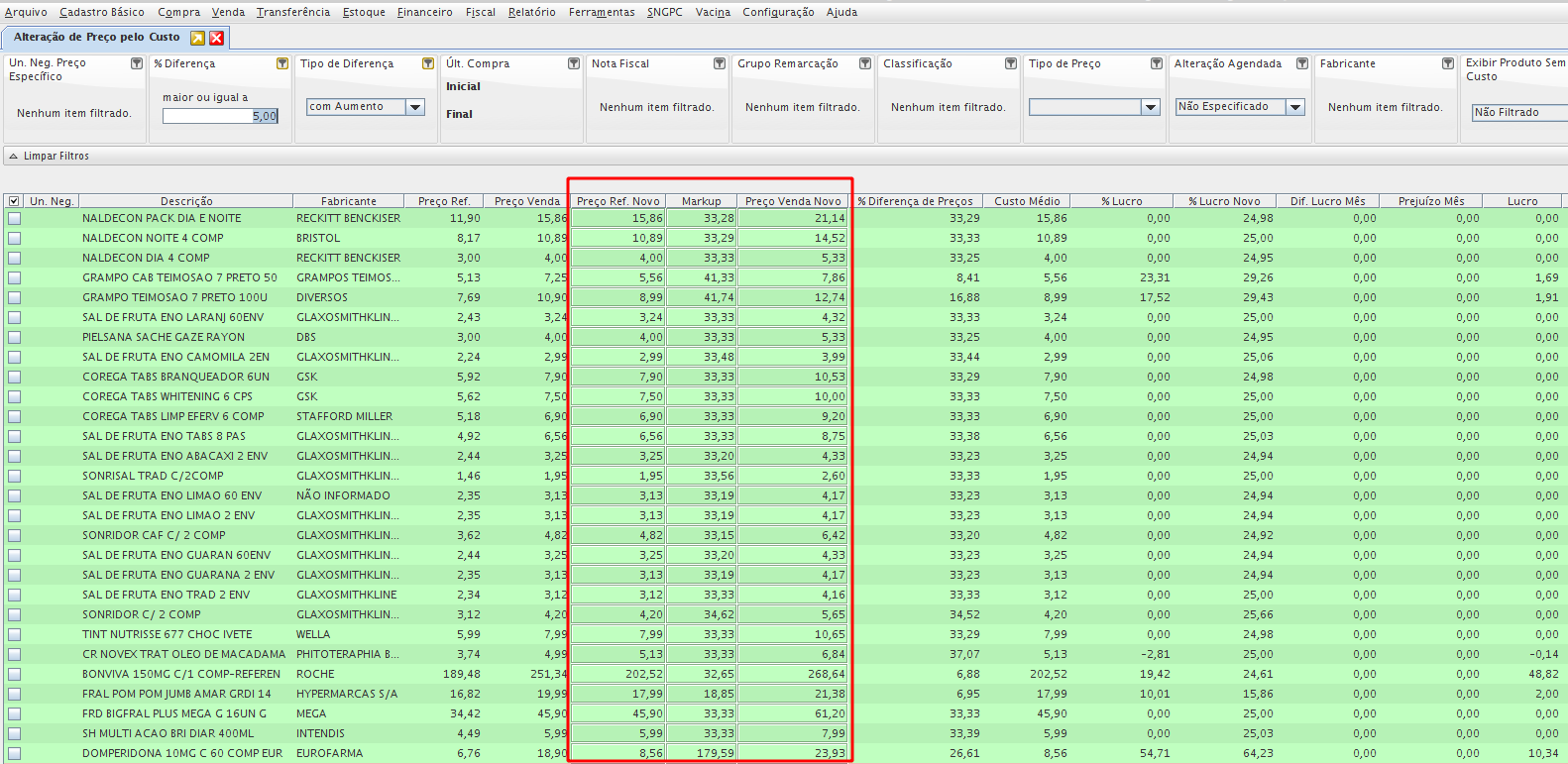This screenshot has height=764, width=1568.
Task: Sort by the Custo Médio column header
Action: [1027, 201]
